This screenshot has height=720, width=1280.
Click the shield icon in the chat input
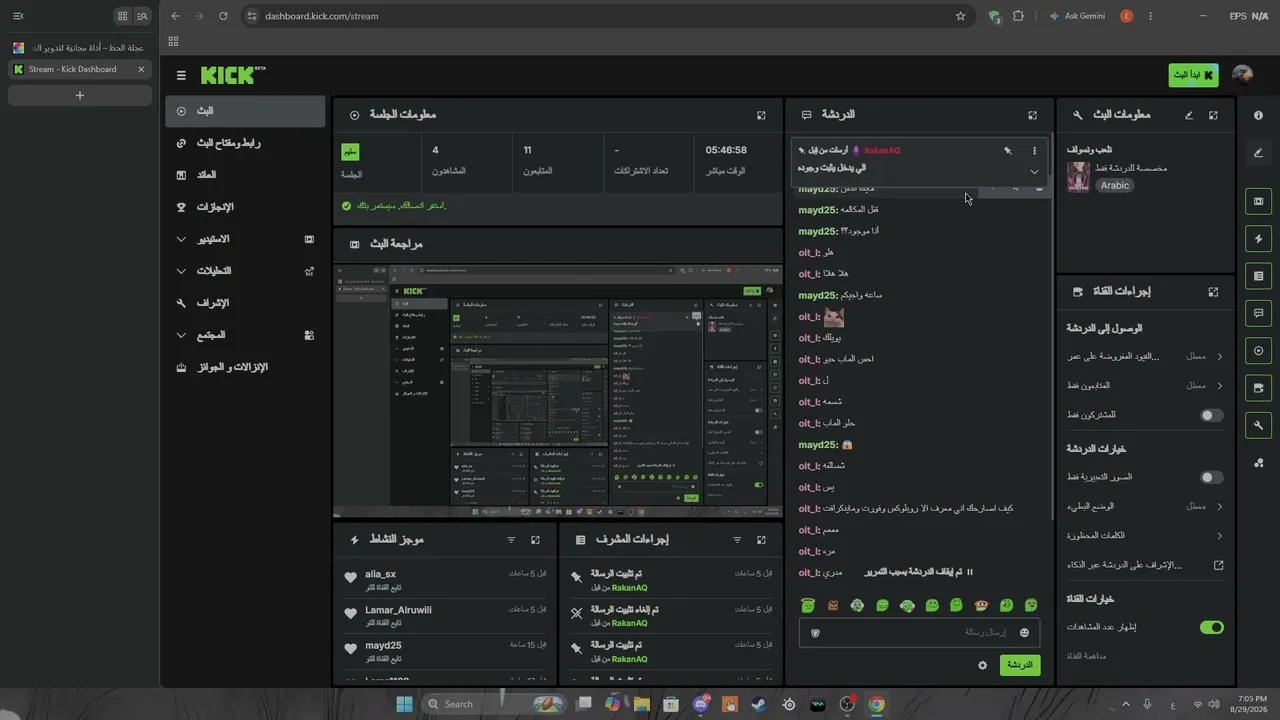click(815, 632)
